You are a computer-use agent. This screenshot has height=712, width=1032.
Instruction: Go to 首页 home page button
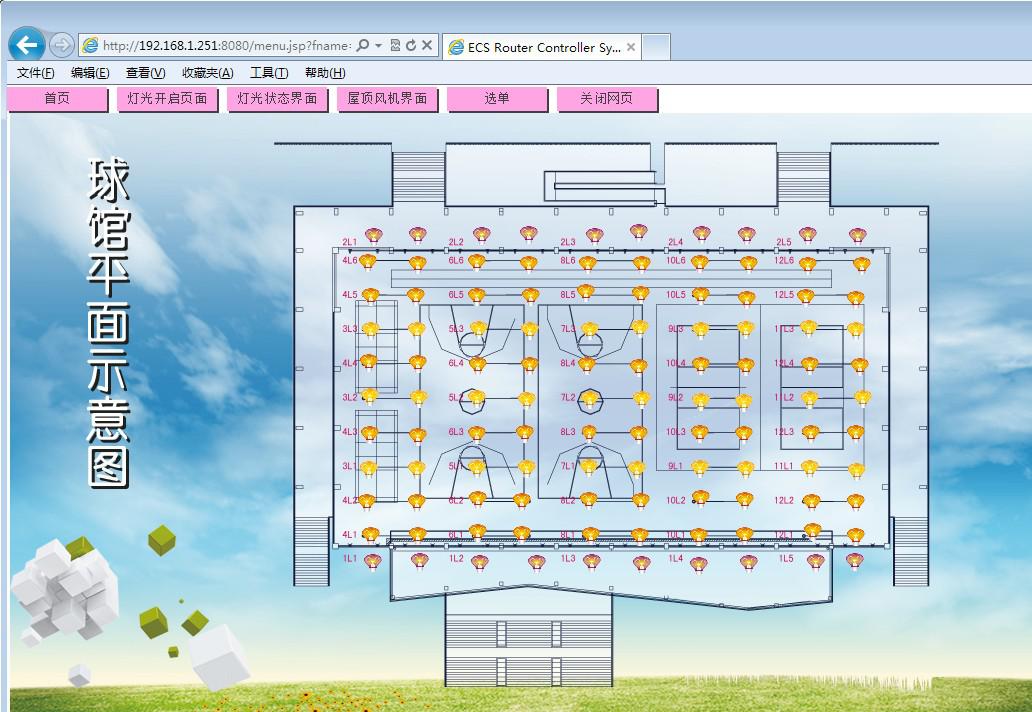(x=57, y=99)
